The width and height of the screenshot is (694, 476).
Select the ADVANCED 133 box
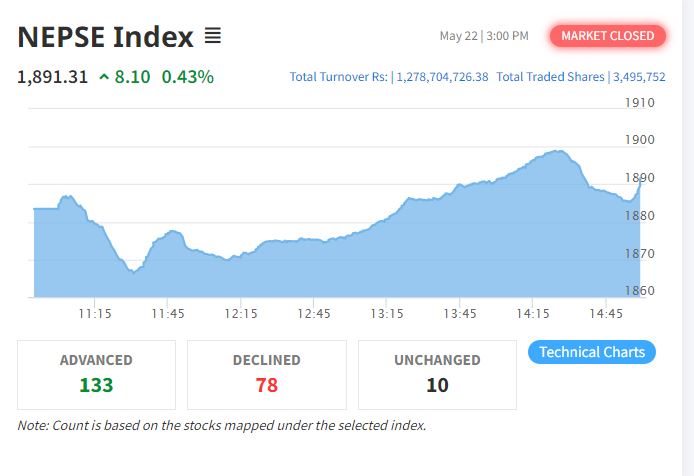pos(96,375)
